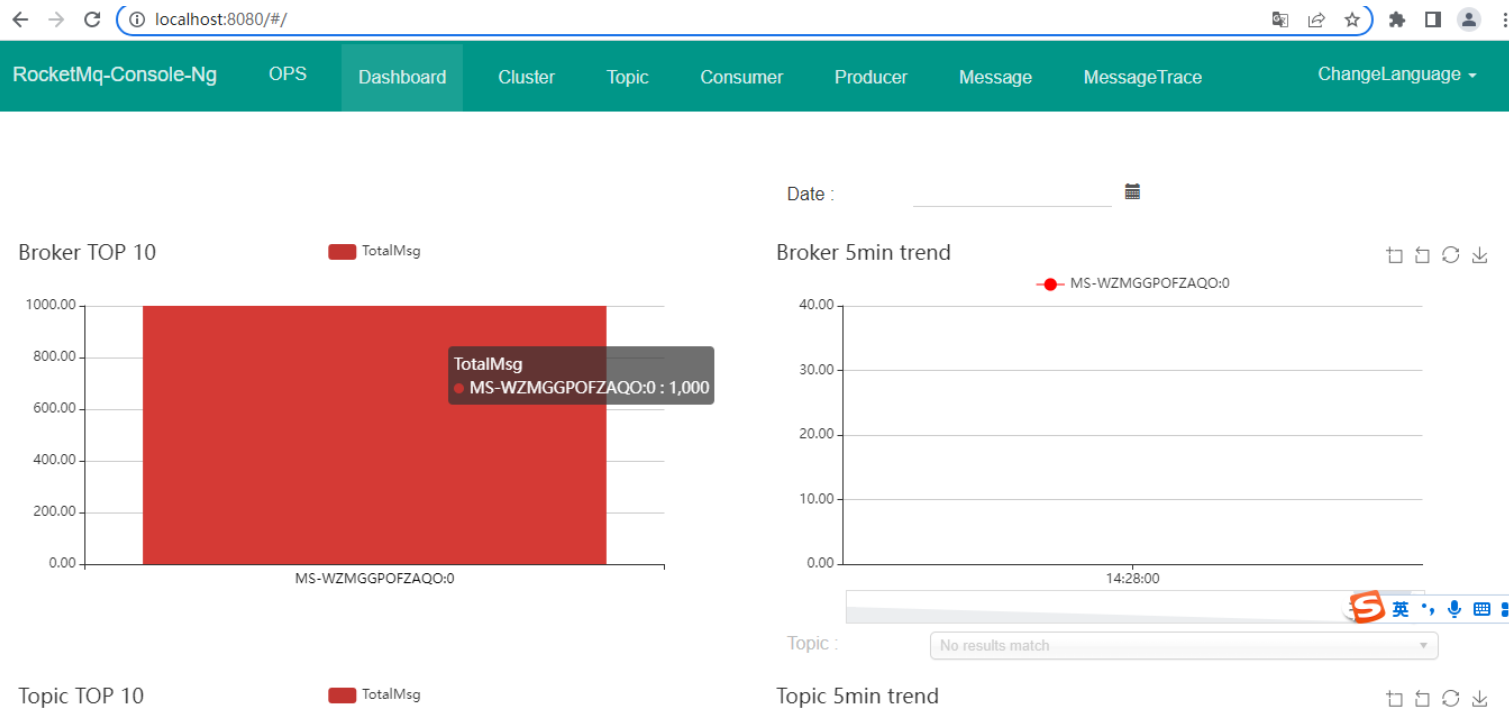Viewport: 1509px width, 716px height.
Task: Go to the Cluster tab
Action: pos(526,77)
